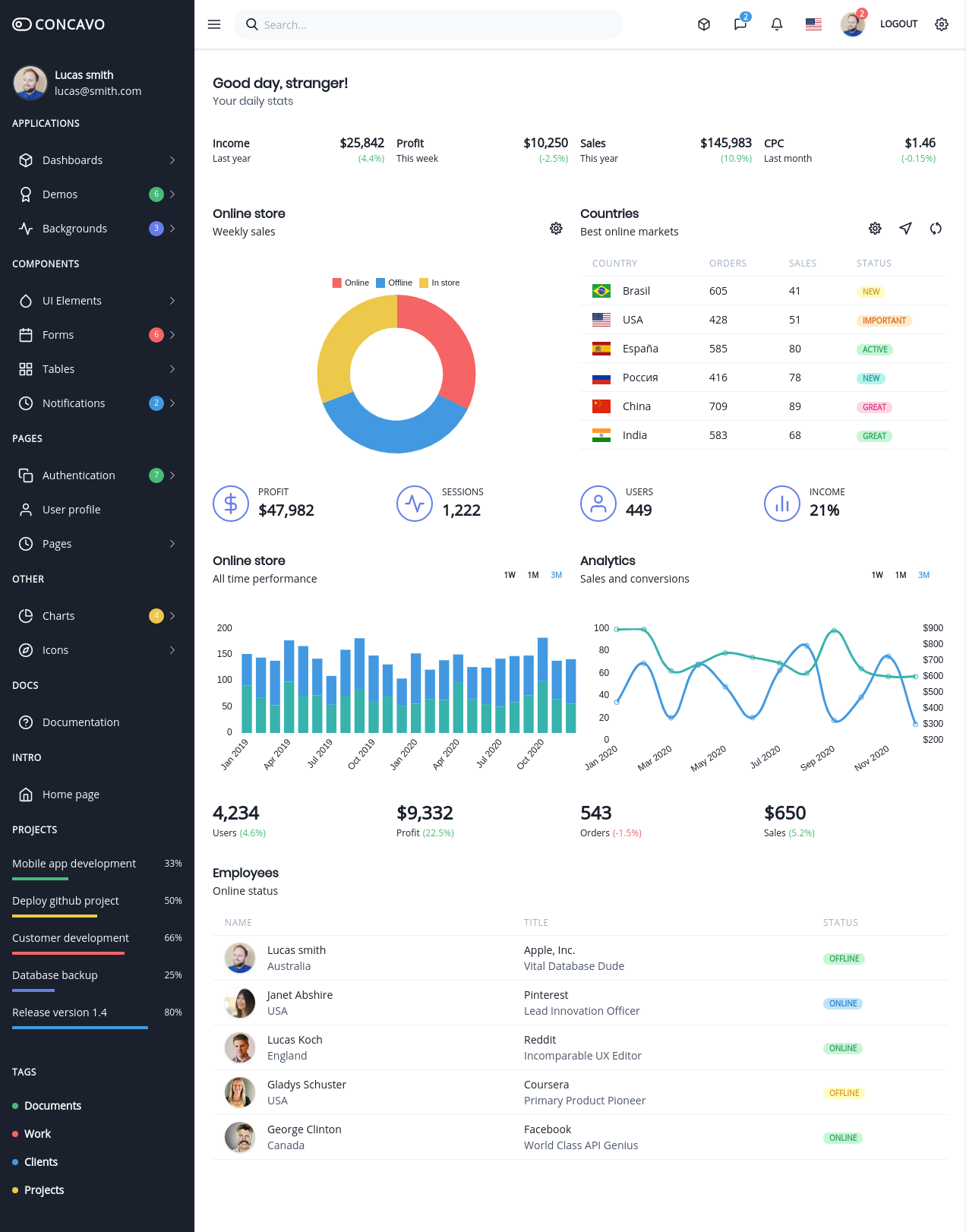Toggle the Offline legend series

point(394,283)
